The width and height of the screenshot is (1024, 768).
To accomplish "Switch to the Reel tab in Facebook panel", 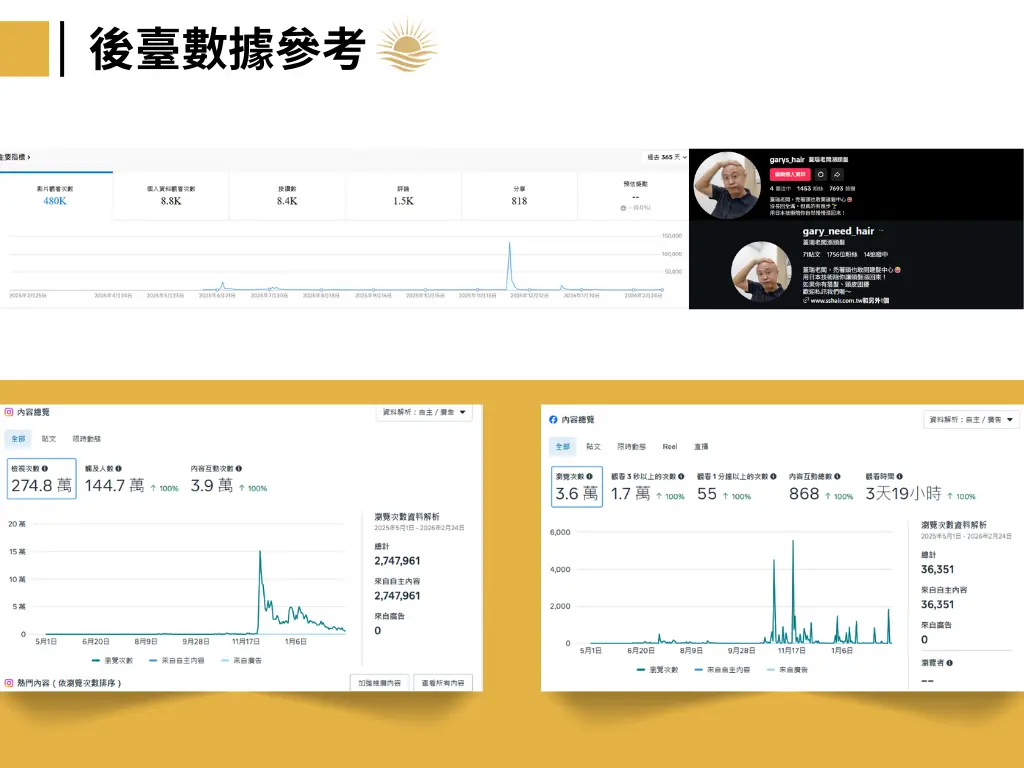I will [x=670, y=447].
